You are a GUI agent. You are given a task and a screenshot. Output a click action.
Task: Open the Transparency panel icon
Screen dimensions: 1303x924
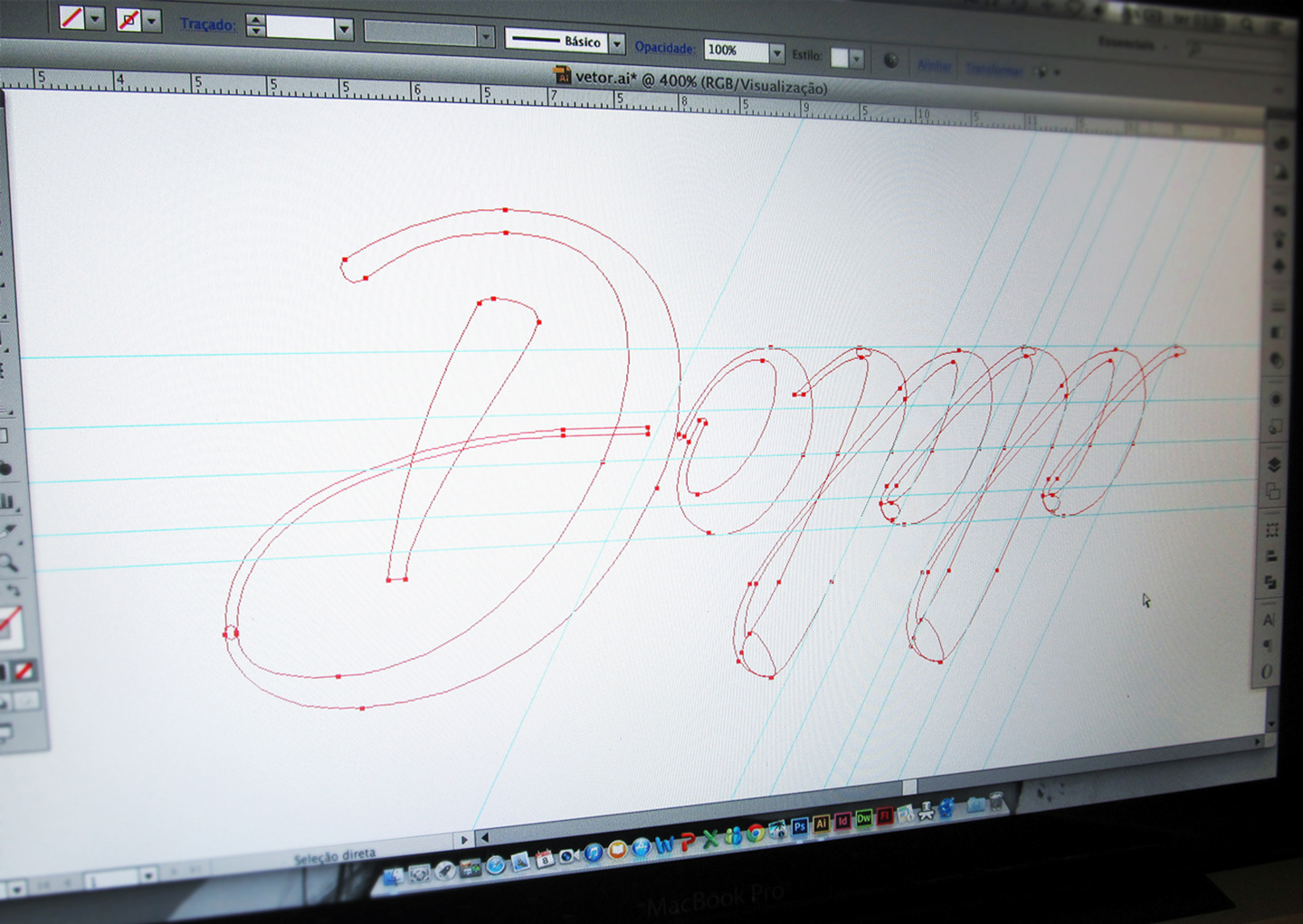[1277, 360]
